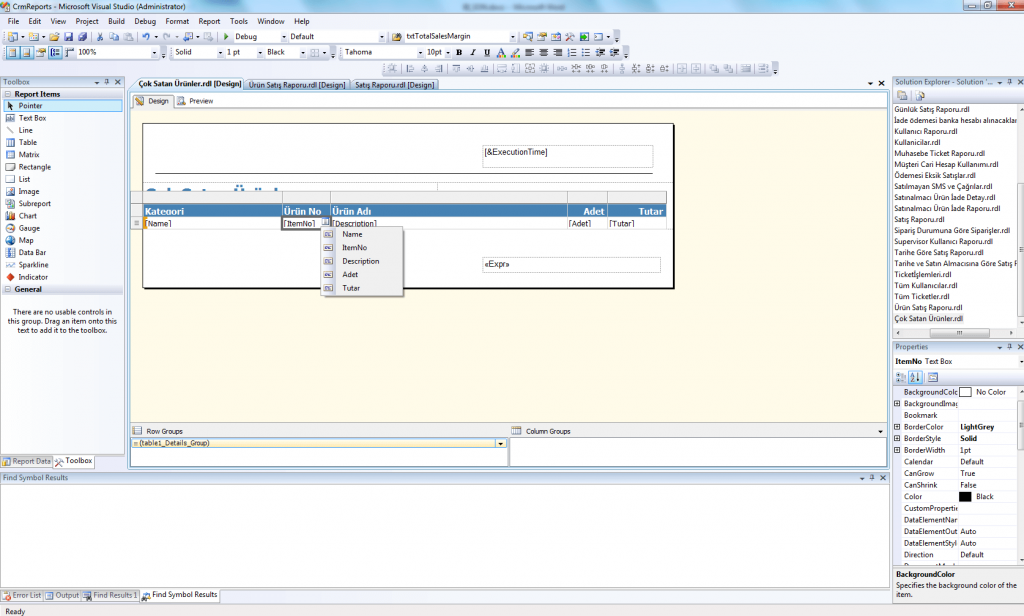This screenshot has height=616, width=1024.
Task: Click the Copy icon in toolbar
Action: pyautogui.click(x=114, y=37)
